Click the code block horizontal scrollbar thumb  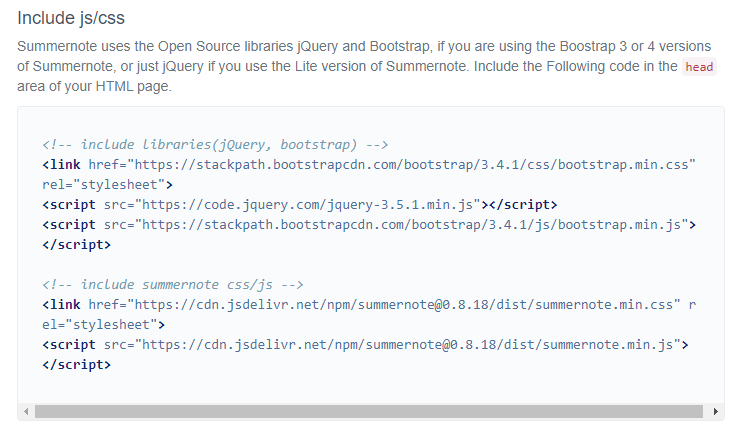(369, 412)
